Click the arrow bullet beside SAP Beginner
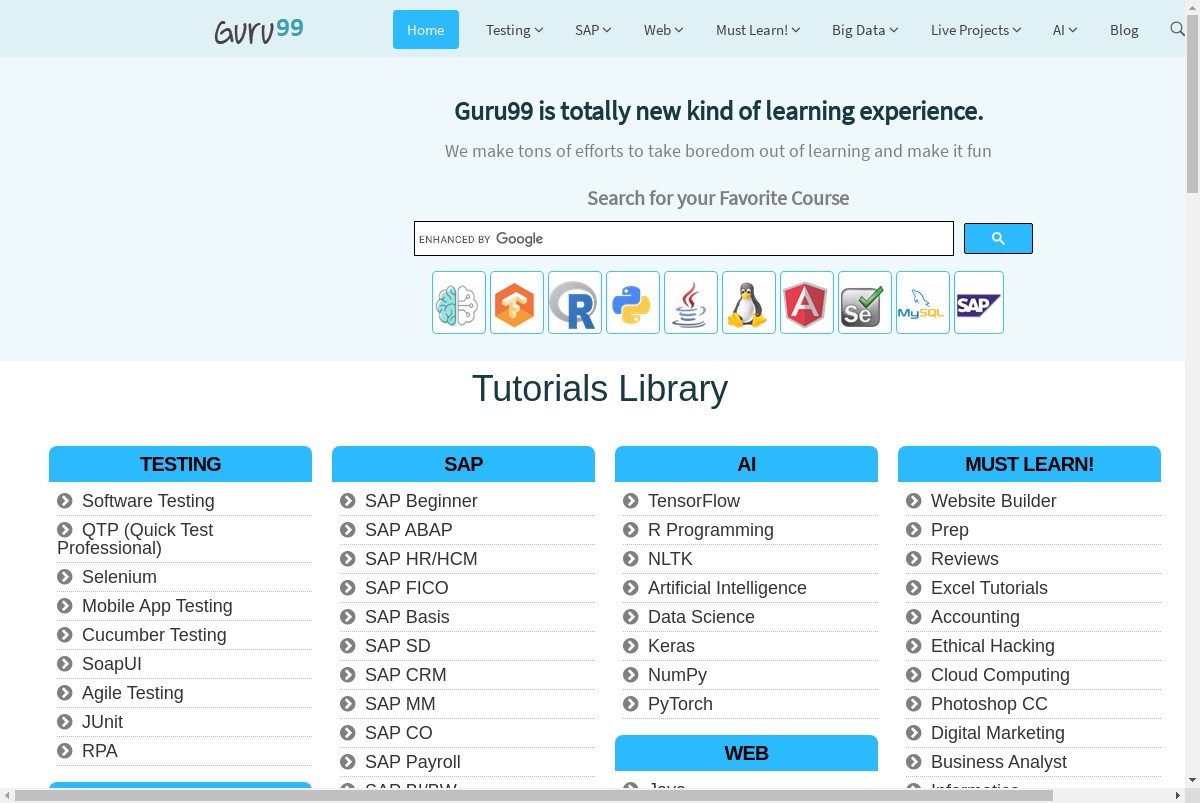 348,501
